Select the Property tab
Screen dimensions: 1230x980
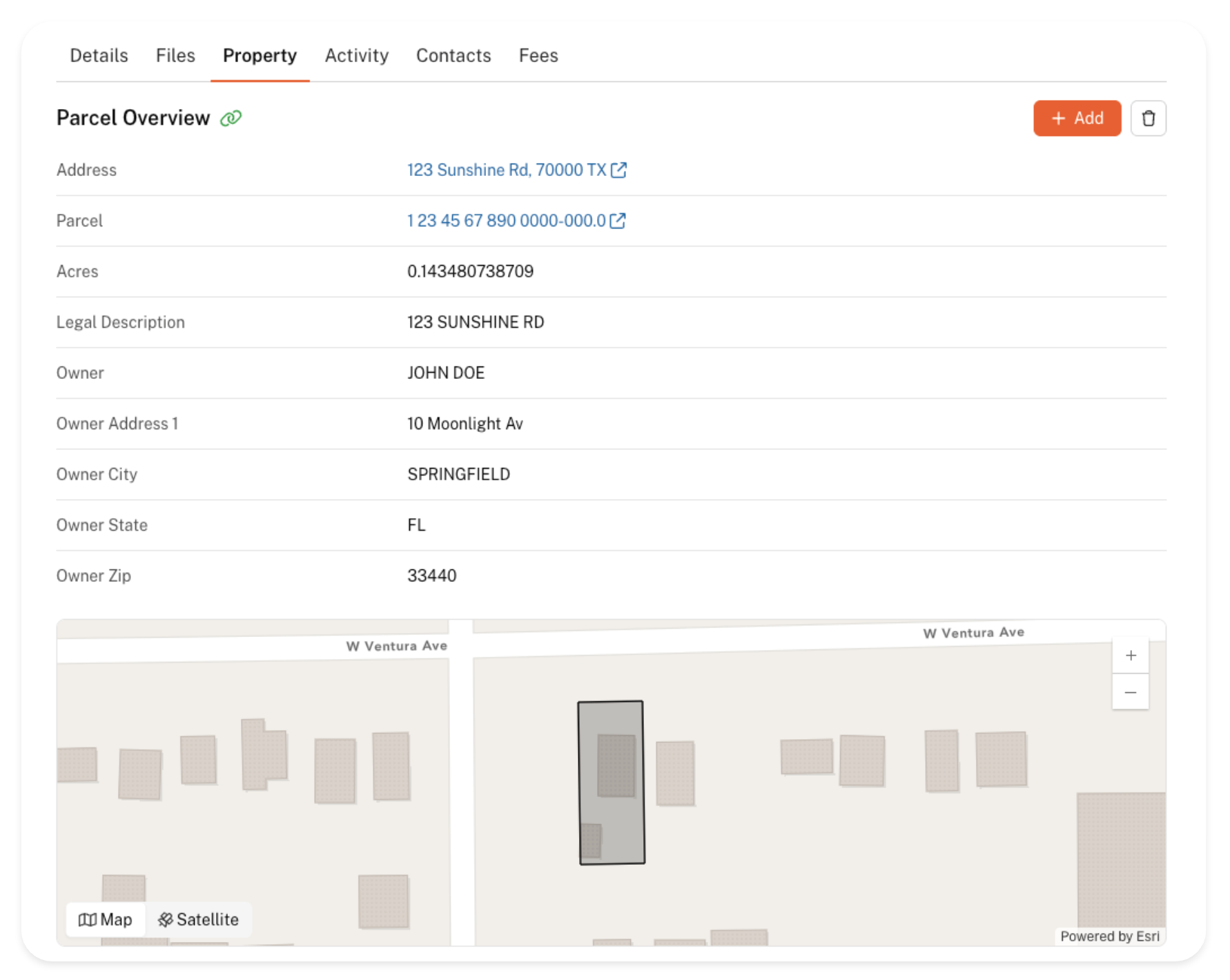(260, 55)
